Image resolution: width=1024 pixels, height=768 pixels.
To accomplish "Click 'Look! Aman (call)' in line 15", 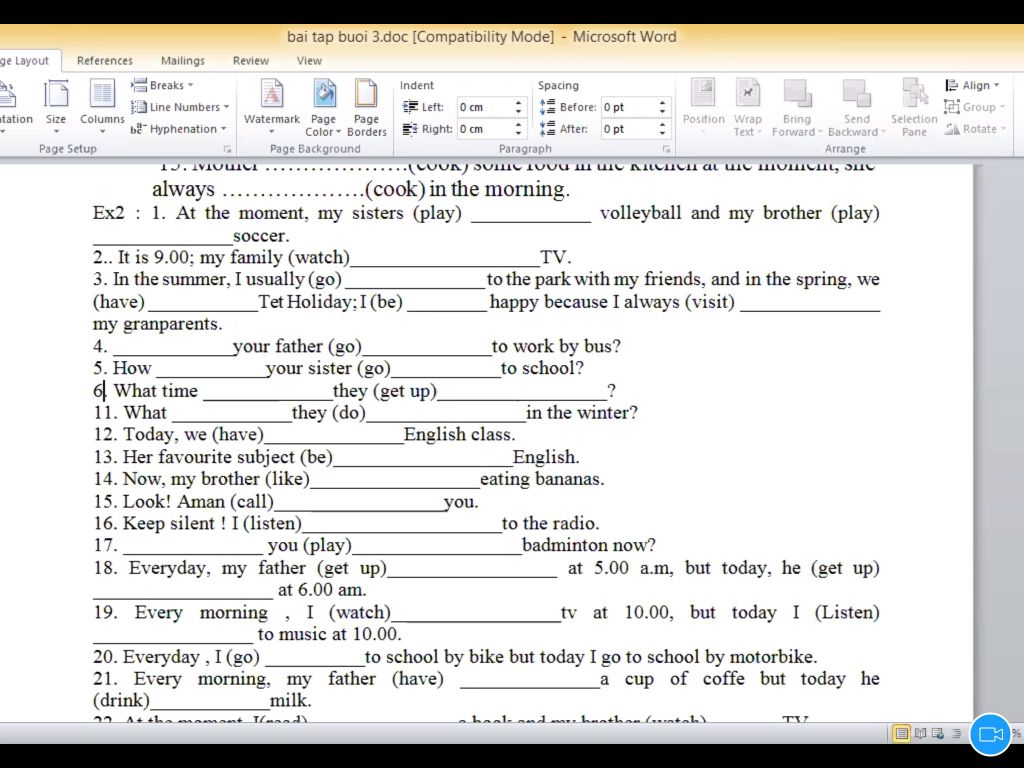I will (x=199, y=502).
